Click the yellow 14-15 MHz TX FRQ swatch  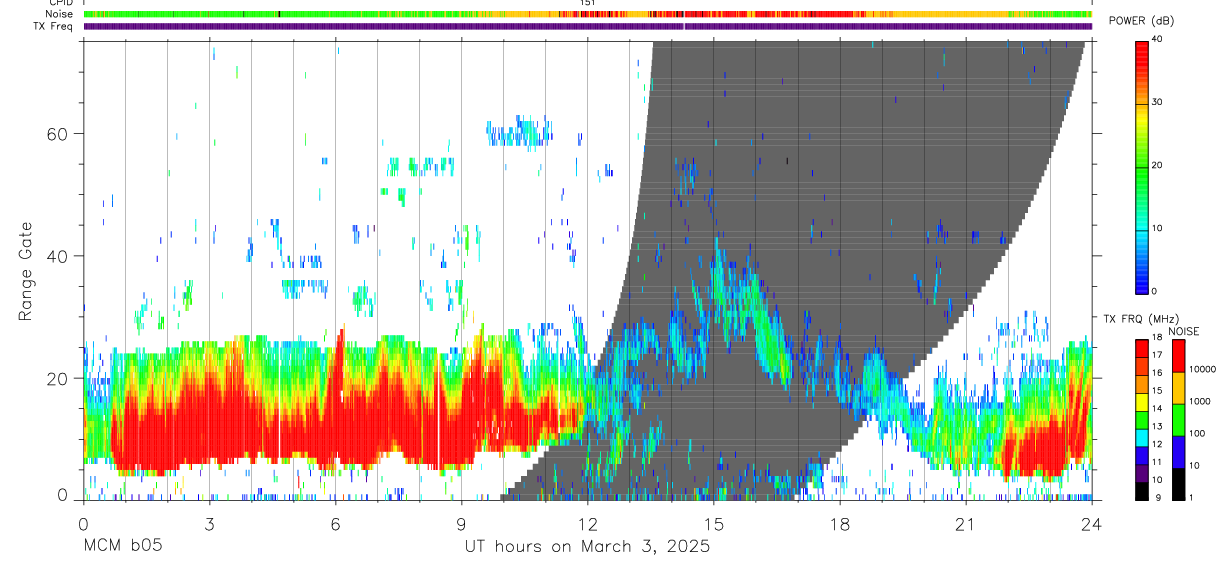[x=1142, y=401]
